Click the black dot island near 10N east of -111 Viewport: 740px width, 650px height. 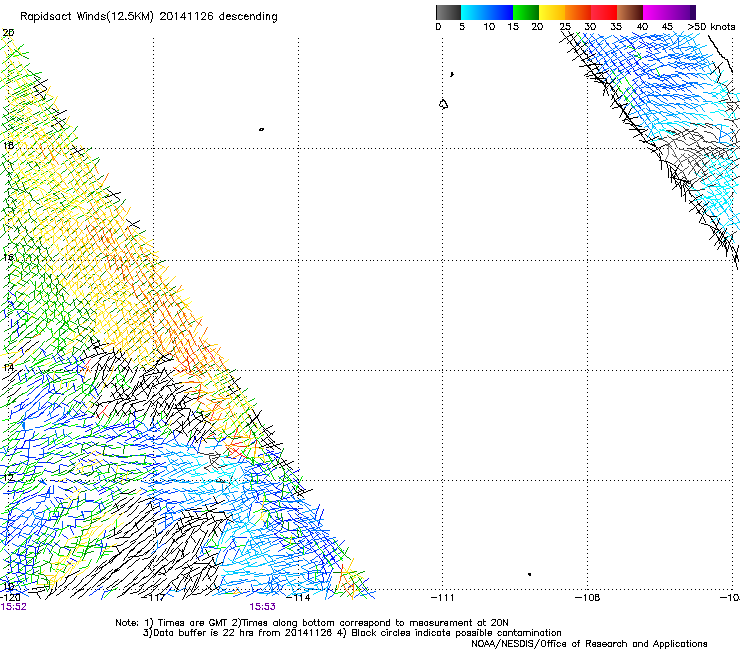pyautogui.click(x=530, y=574)
